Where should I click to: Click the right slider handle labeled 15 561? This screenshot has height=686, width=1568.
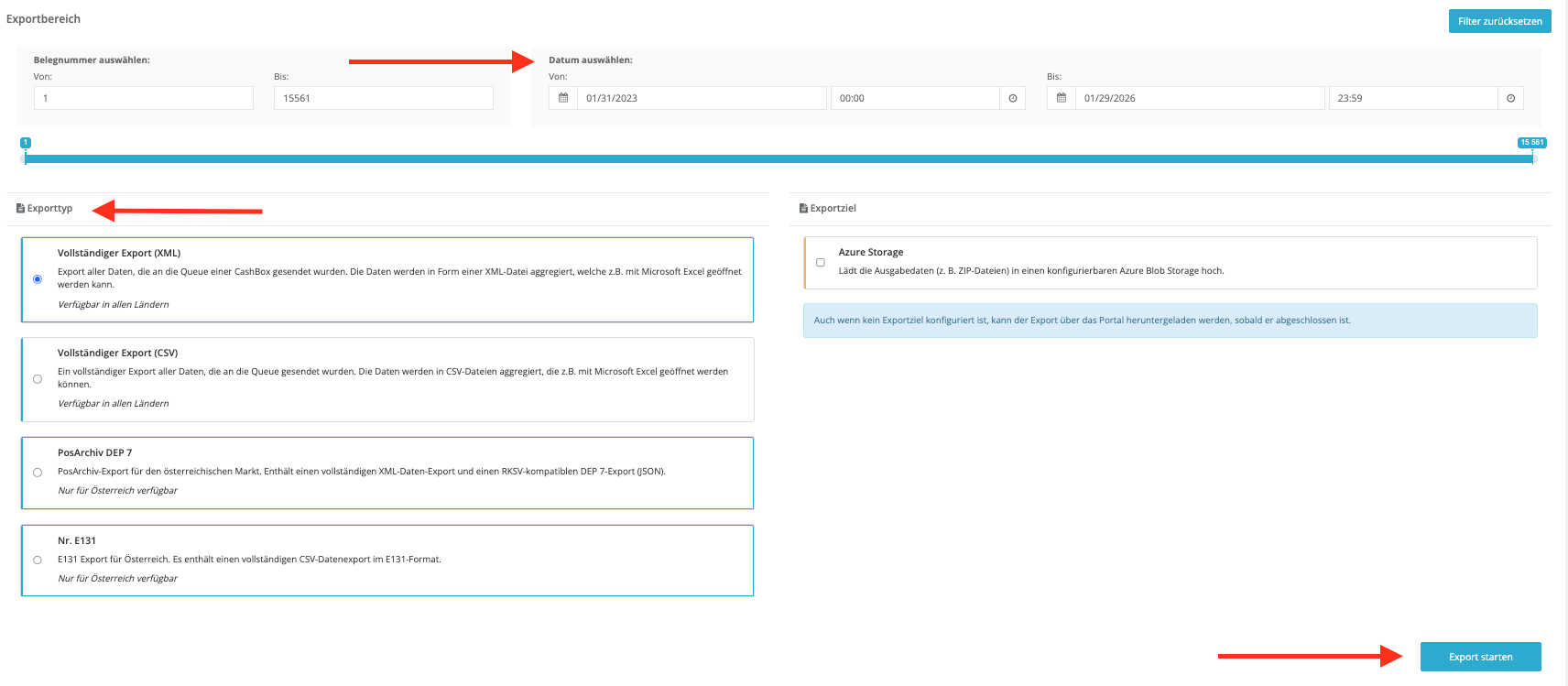1532,158
